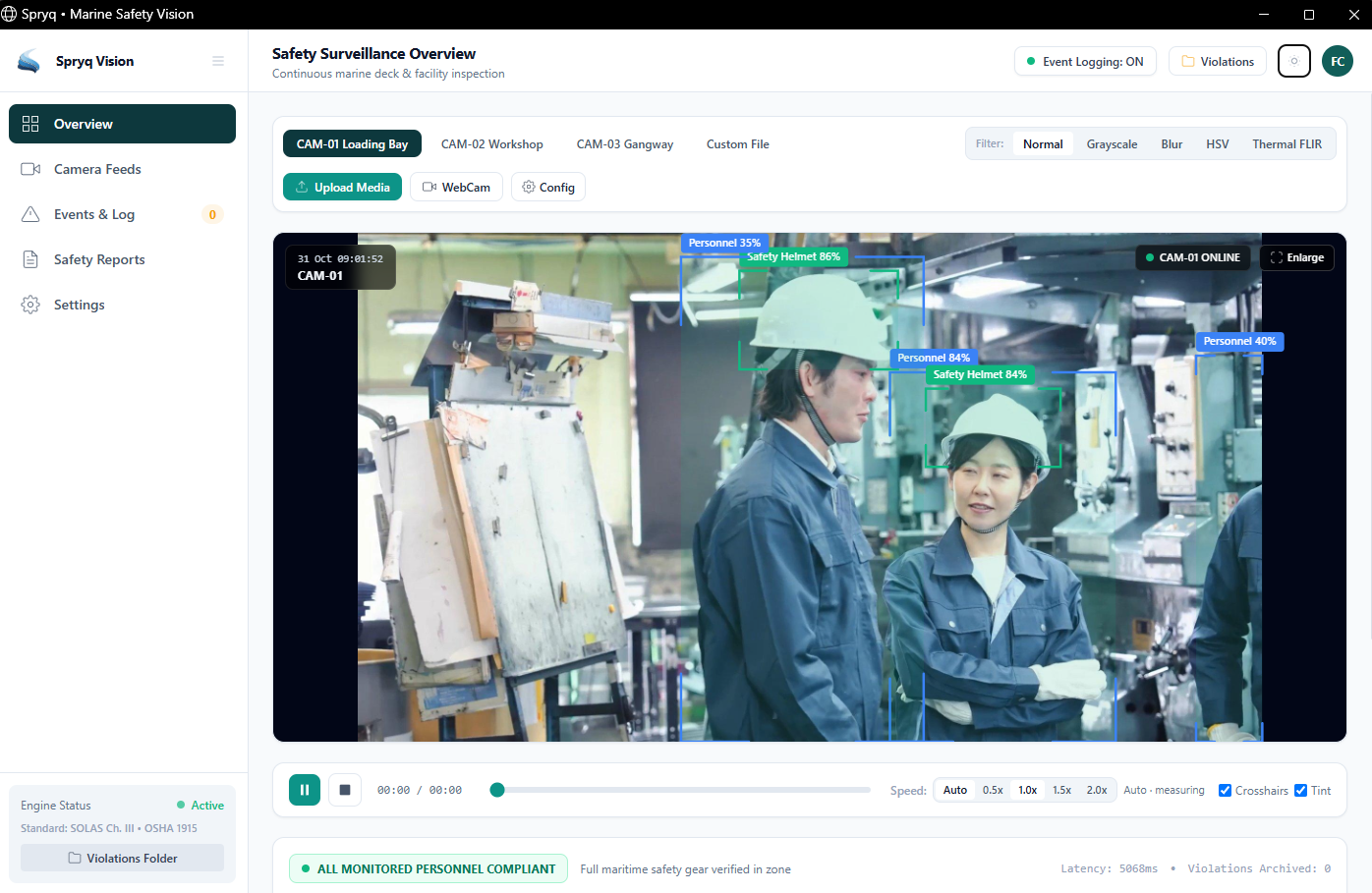1372x893 pixels.
Task: Set speed to Auto
Action: coord(955,790)
